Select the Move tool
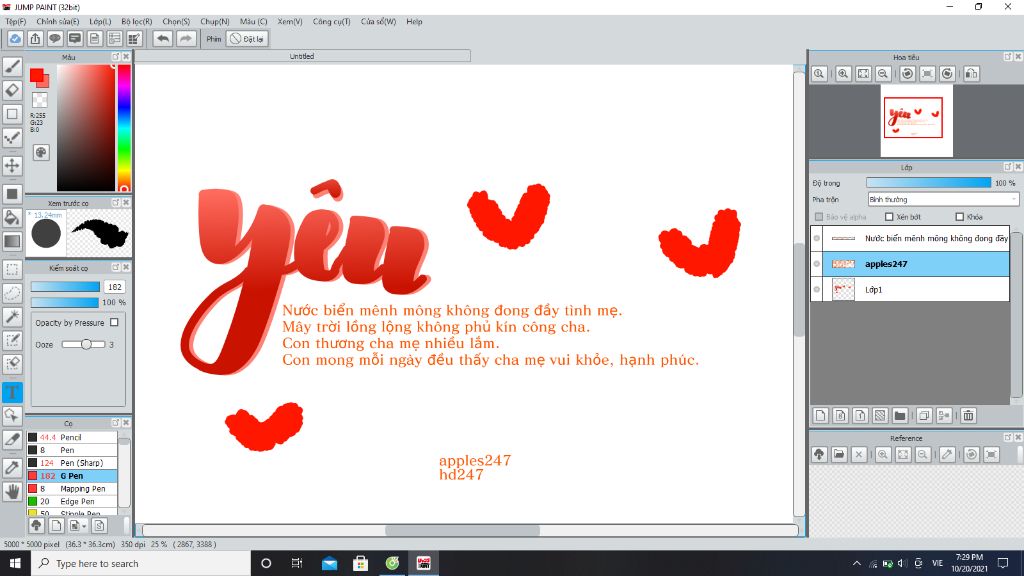Screen dimensions: 1024x576 [x=12, y=165]
